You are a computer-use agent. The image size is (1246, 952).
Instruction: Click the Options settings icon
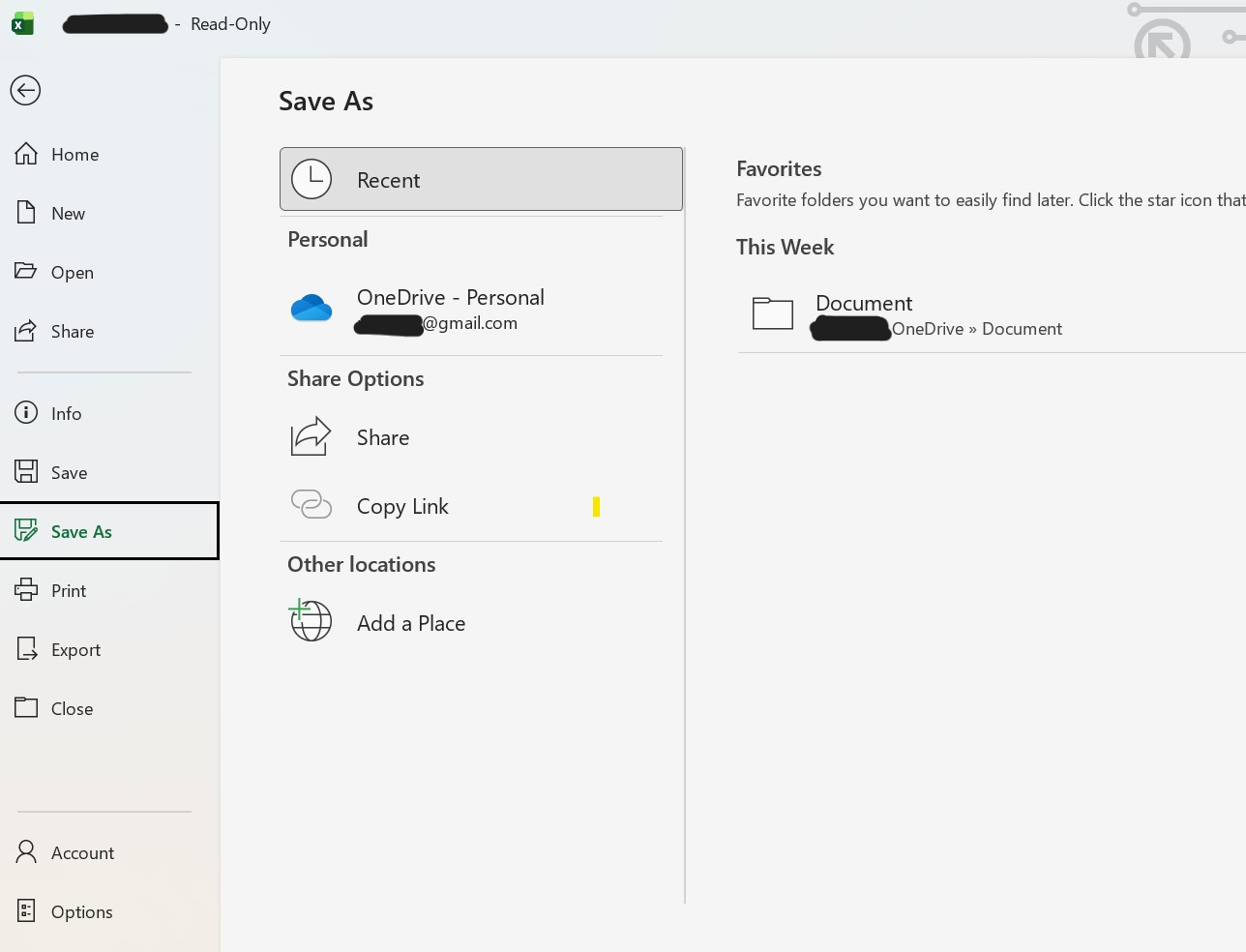(26, 910)
